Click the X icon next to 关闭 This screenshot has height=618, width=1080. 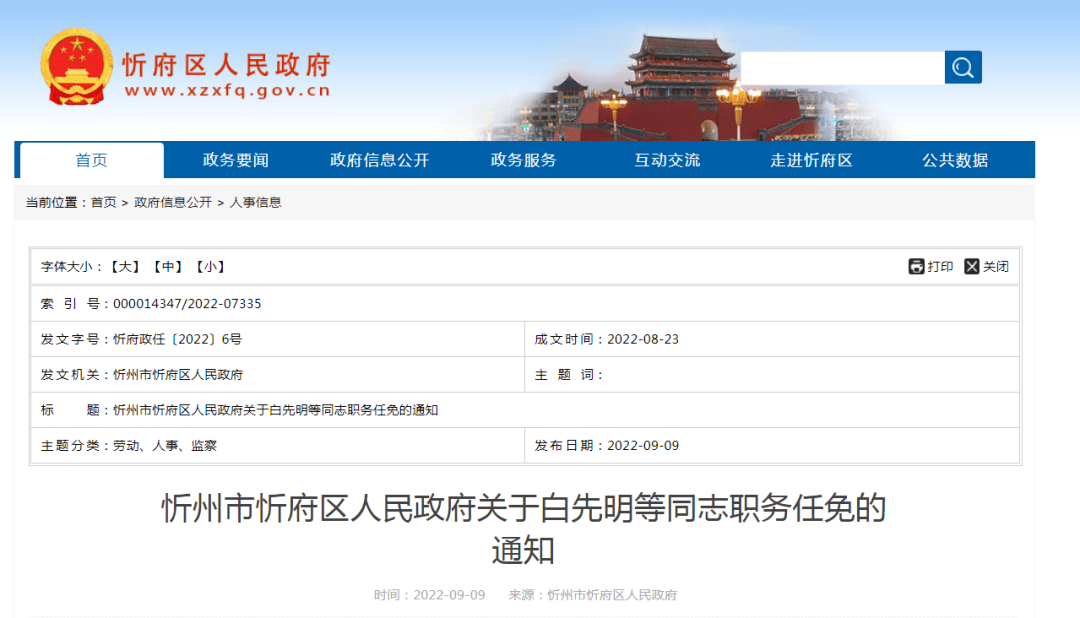click(972, 267)
